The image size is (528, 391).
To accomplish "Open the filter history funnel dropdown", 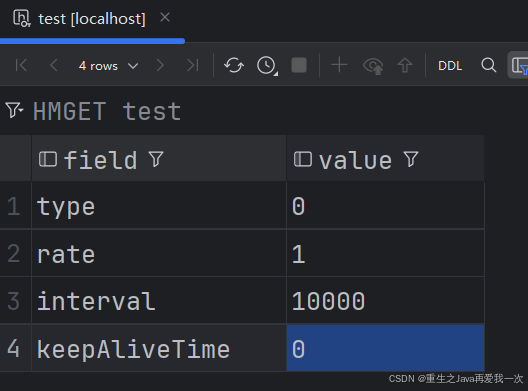I will [14, 110].
